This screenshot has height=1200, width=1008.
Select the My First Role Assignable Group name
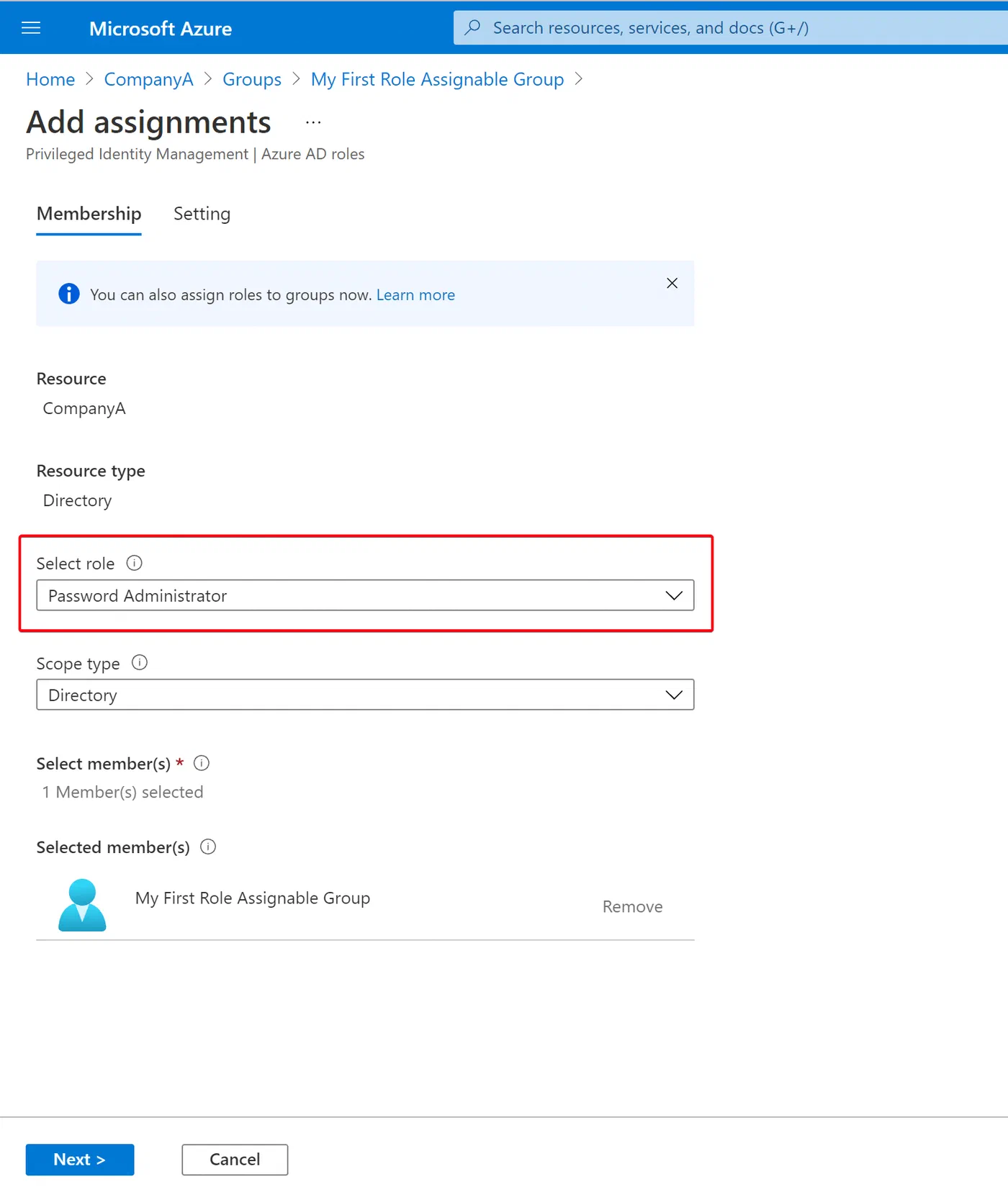click(x=253, y=898)
